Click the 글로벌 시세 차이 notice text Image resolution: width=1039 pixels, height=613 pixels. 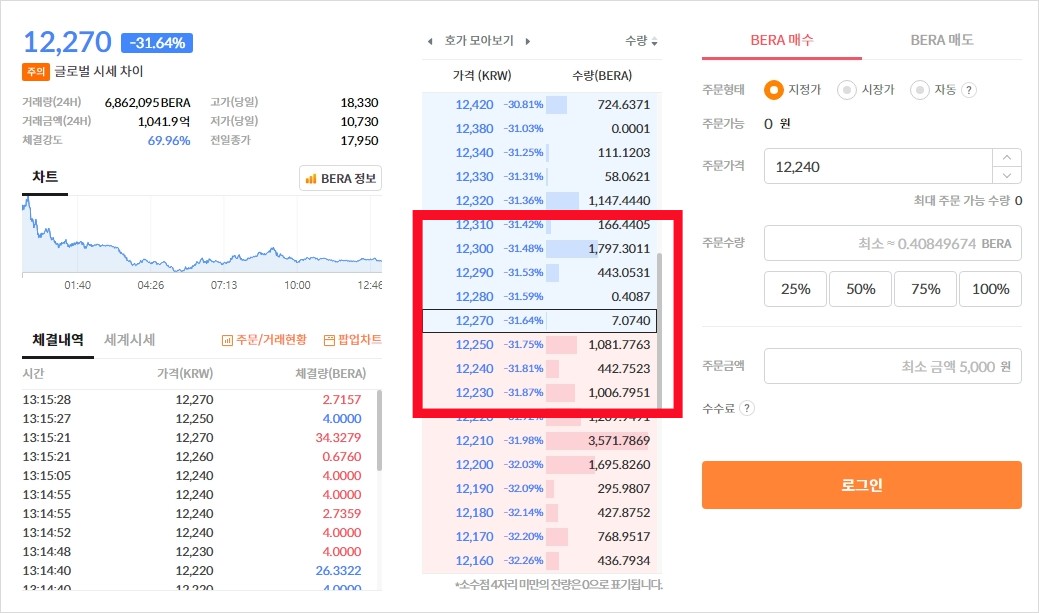(x=99, y=71)
